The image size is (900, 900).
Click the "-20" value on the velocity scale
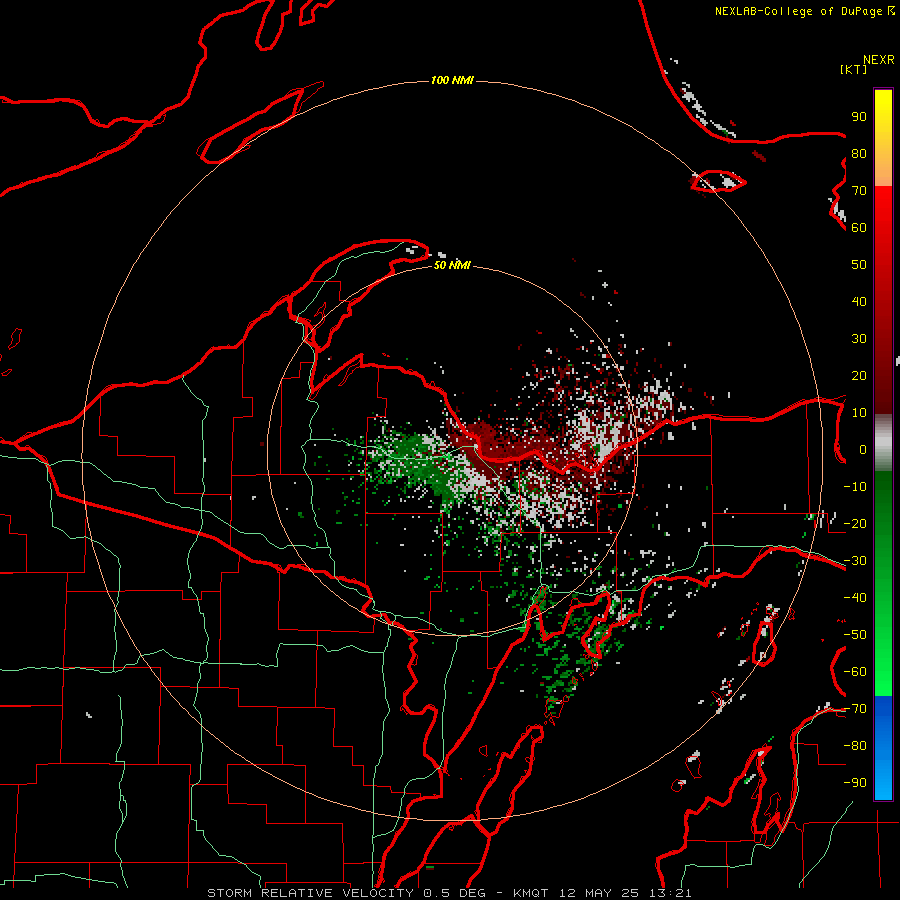pyautogui.click(x=855, y=524)
